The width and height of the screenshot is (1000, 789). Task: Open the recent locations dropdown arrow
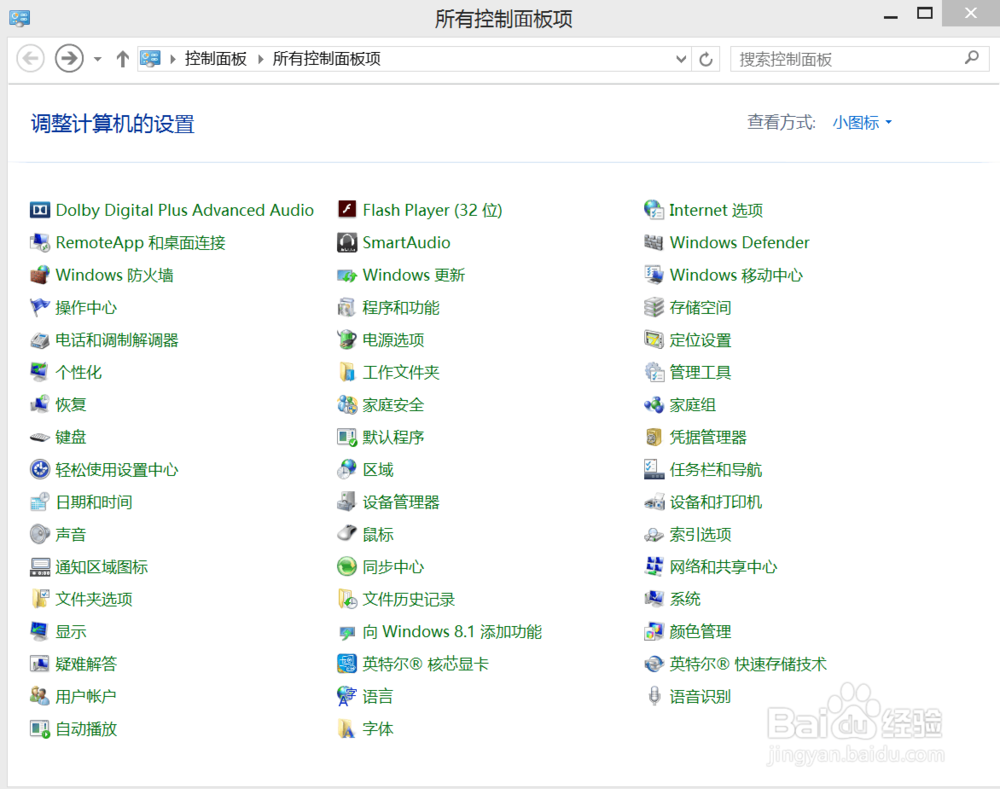pos(98,59)
